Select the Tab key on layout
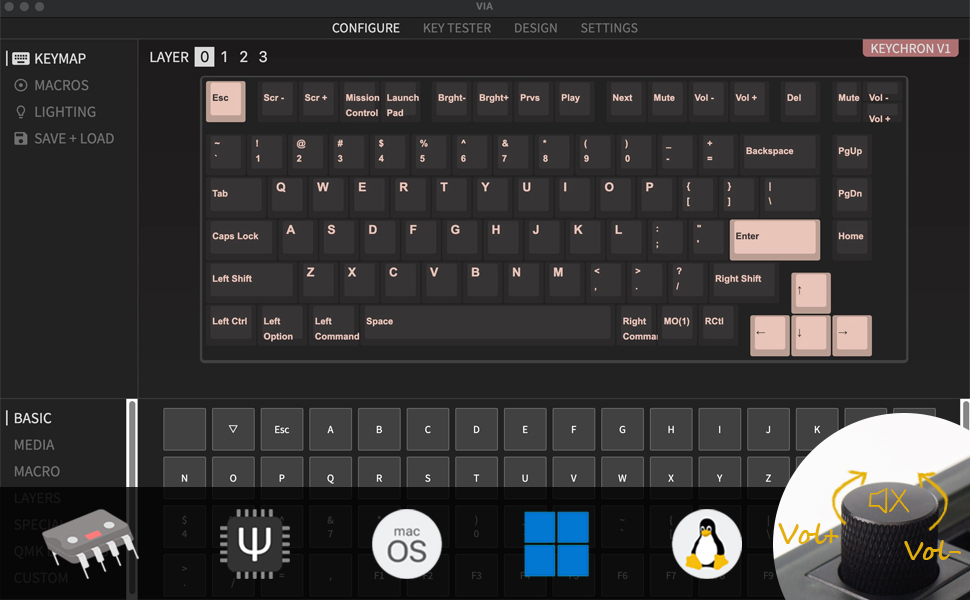The image size is (970, 600). (x=236, y=195)
